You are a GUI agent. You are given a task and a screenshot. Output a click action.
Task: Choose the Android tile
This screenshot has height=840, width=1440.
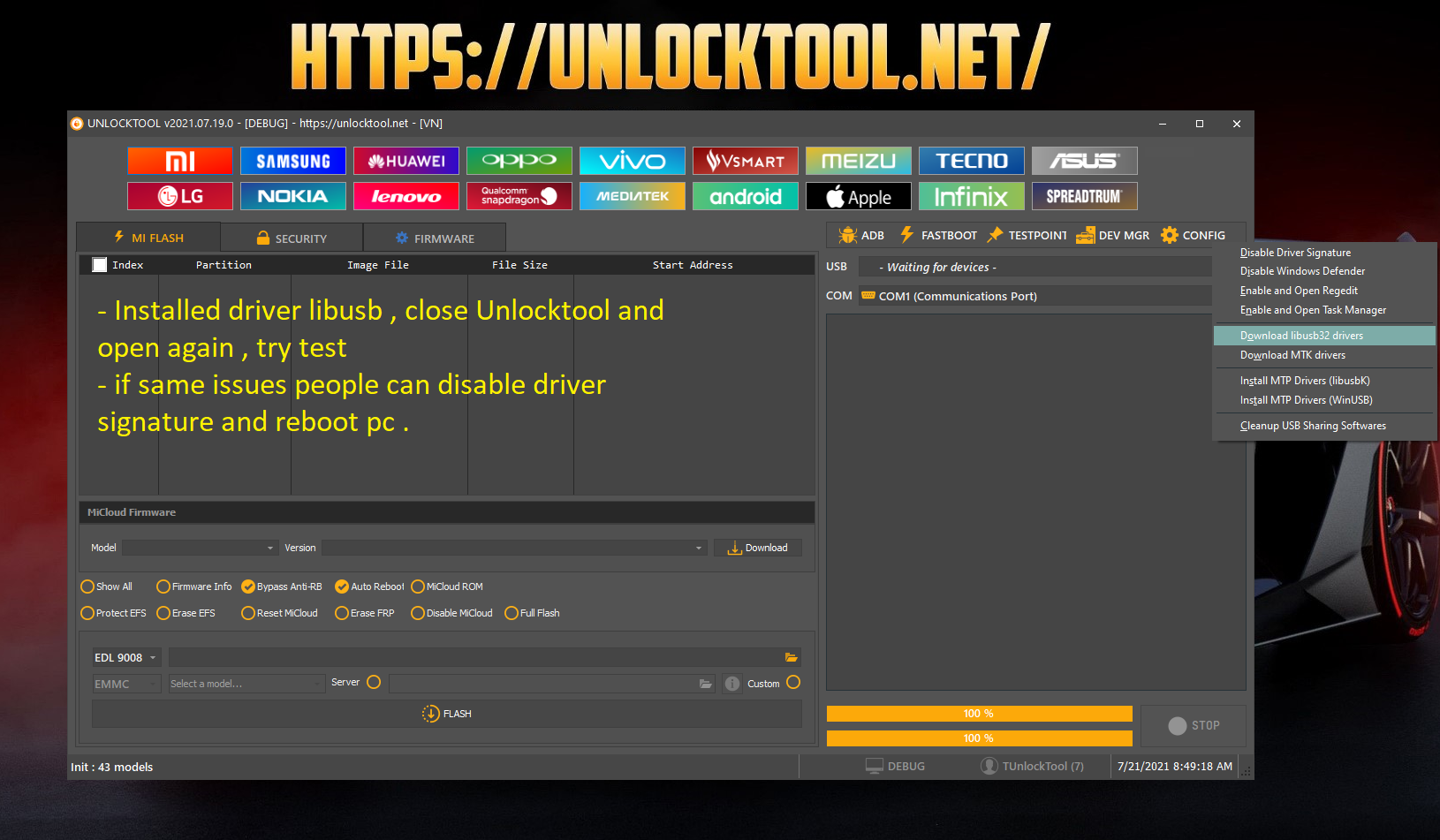(x=746, y=196)
